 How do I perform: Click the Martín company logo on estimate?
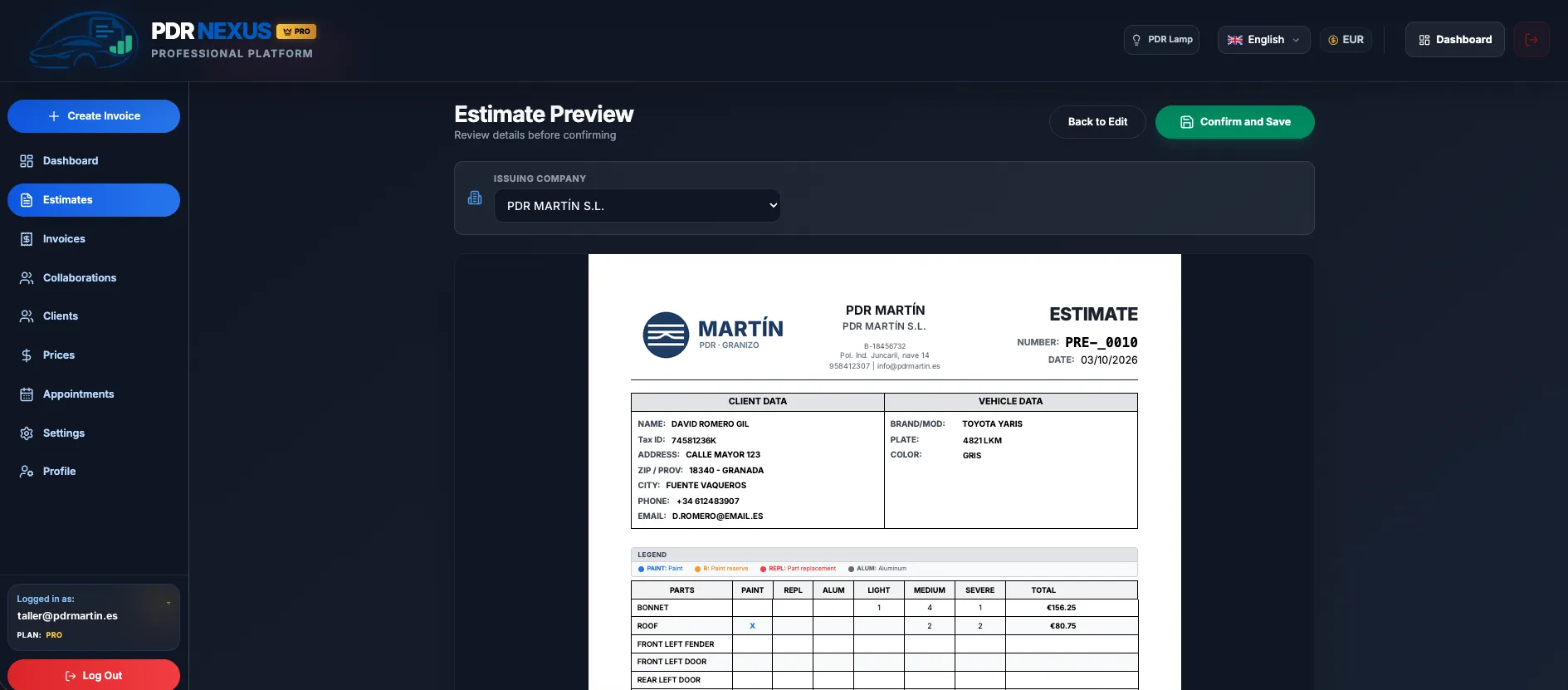point(713,335)
